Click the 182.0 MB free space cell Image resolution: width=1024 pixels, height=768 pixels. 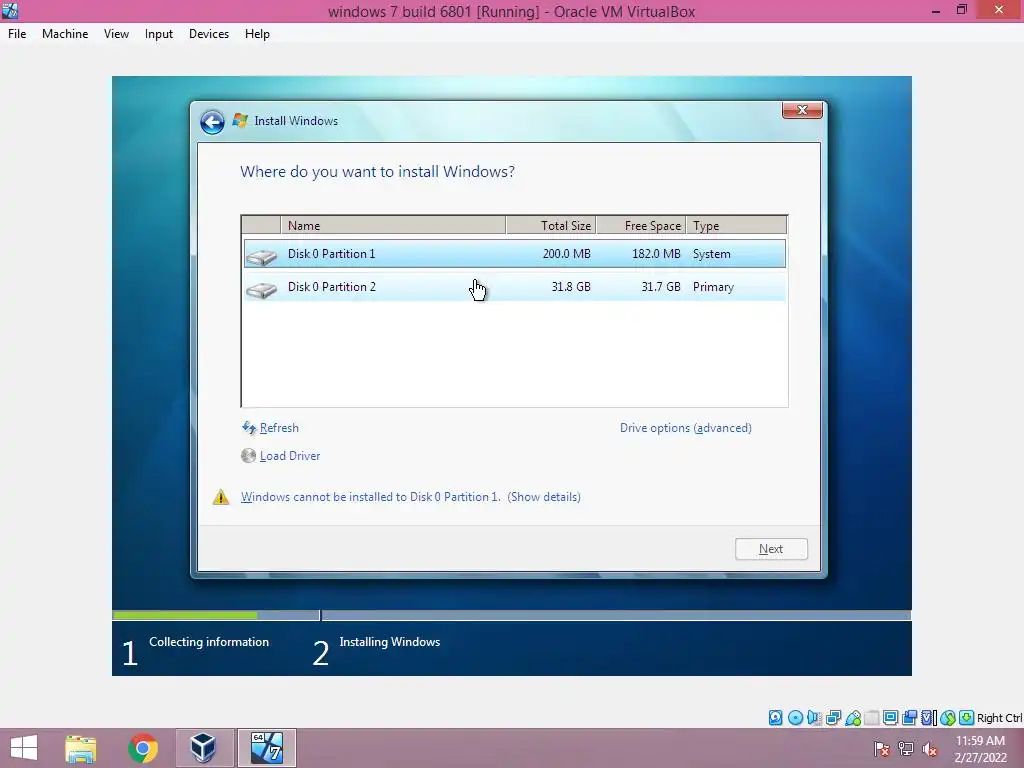pyautogui.click(x=656, y=254)
